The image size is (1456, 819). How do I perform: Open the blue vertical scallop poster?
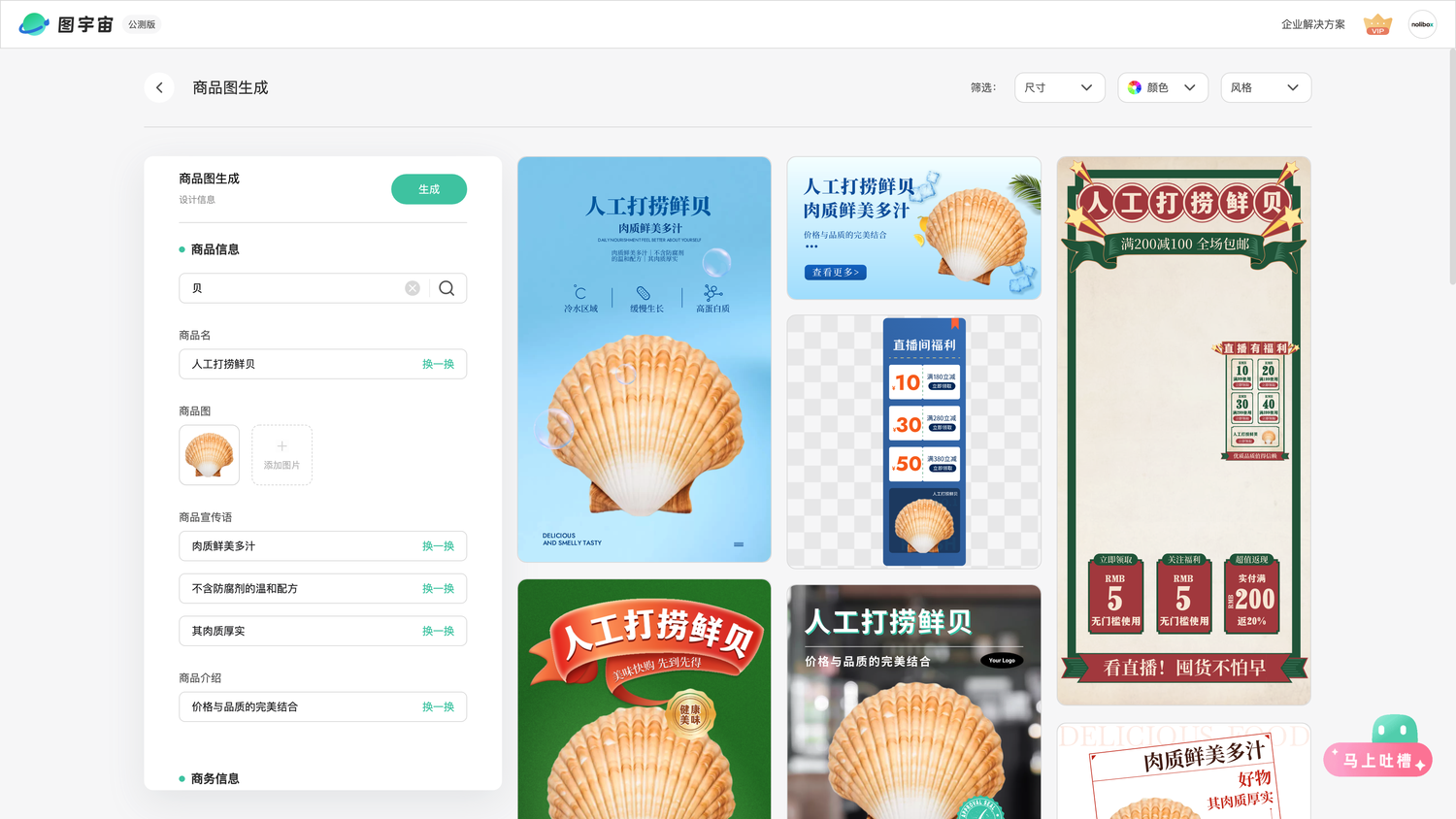[x=645, y=359]
